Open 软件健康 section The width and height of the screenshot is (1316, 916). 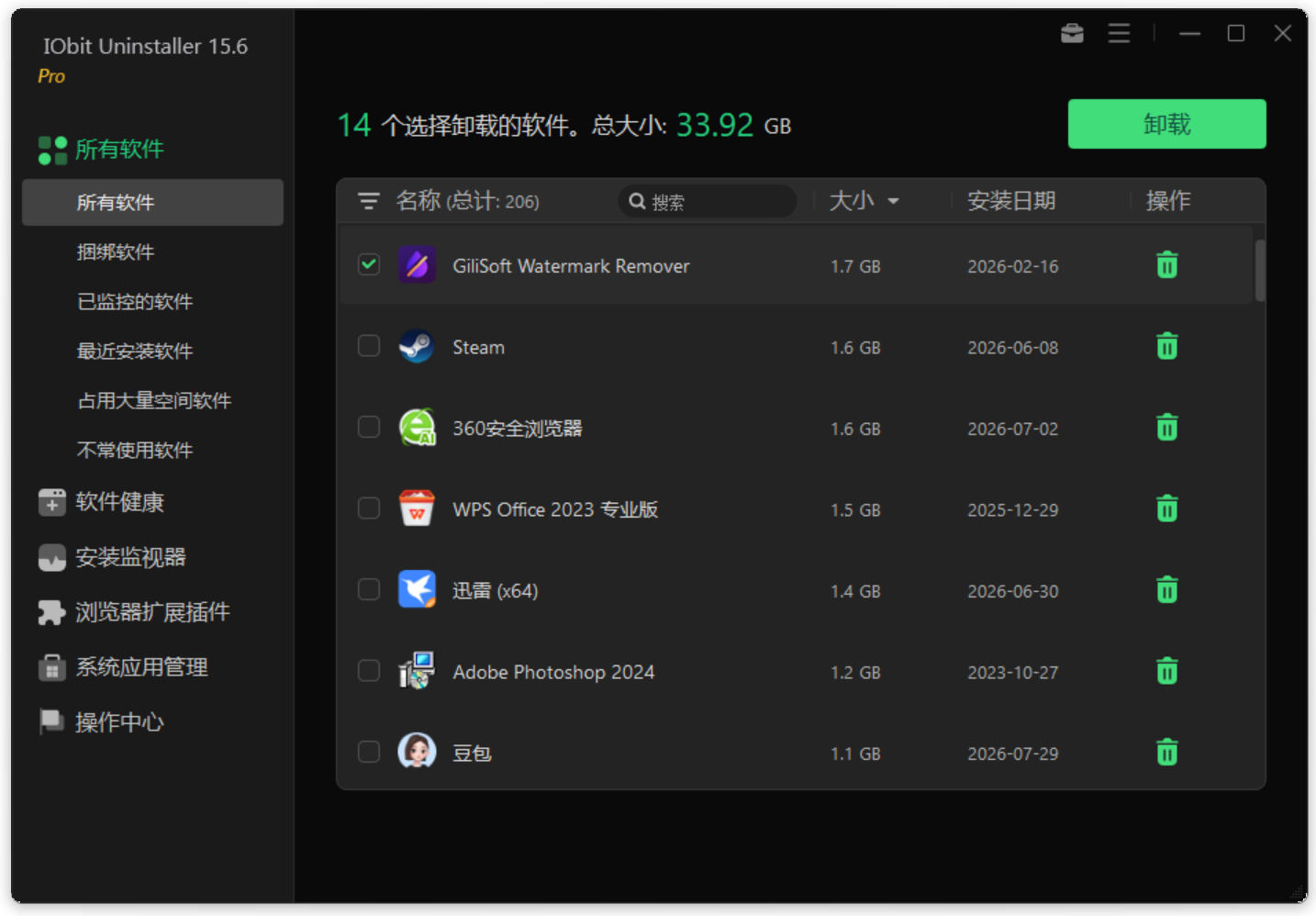point(102,502)
